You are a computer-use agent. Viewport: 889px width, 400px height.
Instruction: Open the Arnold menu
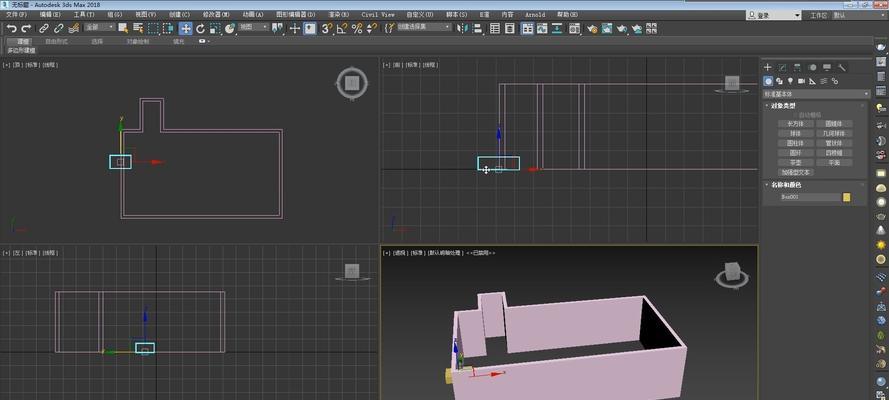tap(535, 14)
